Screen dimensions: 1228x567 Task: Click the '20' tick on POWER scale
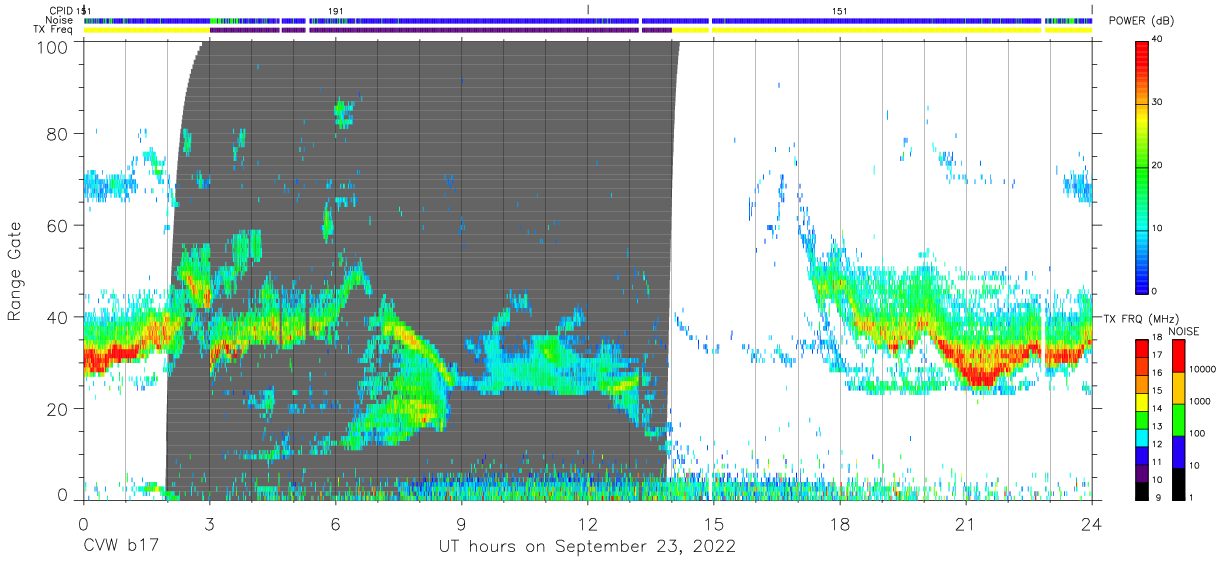1157,165
